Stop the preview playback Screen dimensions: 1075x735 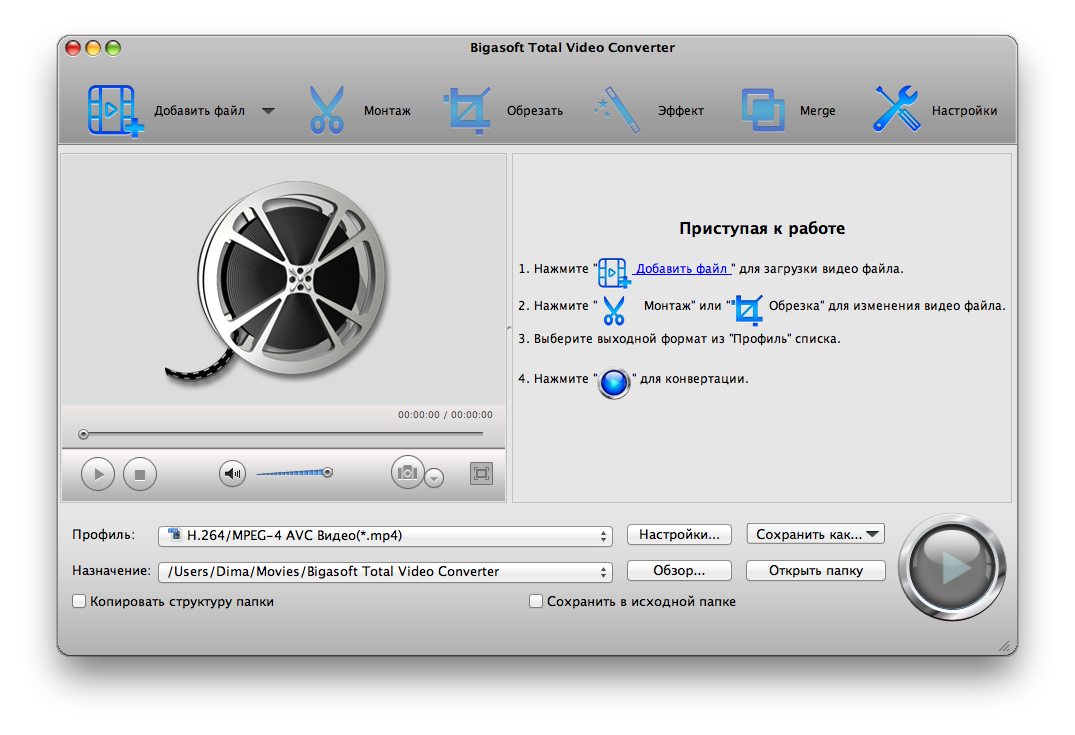[x=140, y=474]
